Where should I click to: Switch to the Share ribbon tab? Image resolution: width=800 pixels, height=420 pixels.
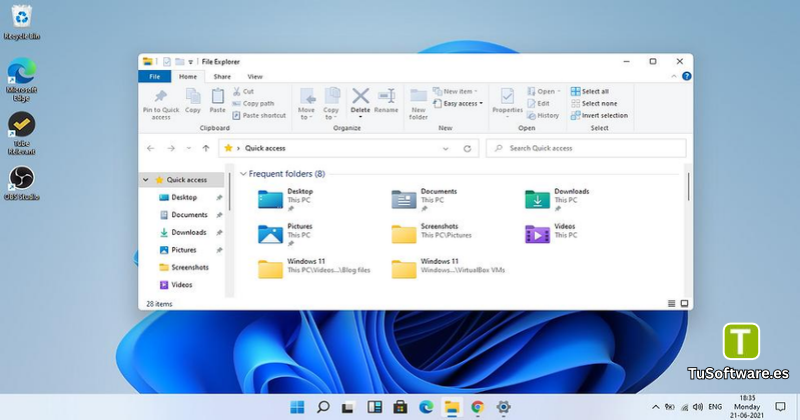click(x=222, y=77)
